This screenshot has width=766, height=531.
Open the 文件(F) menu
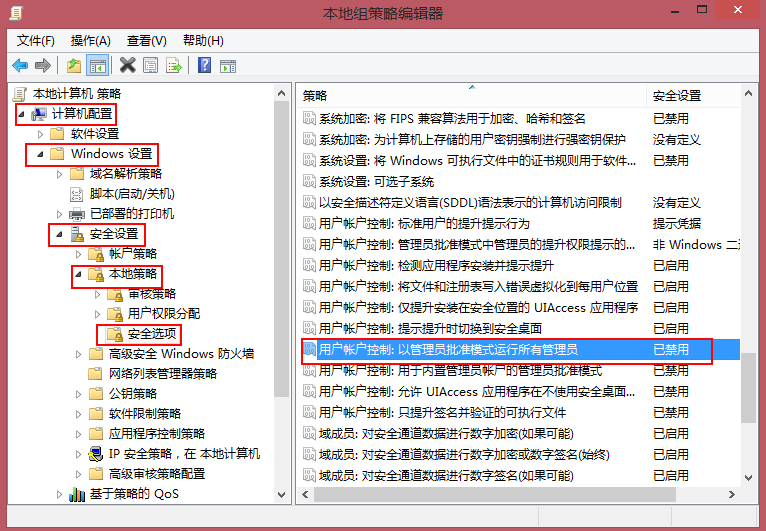tap(36, 41)
